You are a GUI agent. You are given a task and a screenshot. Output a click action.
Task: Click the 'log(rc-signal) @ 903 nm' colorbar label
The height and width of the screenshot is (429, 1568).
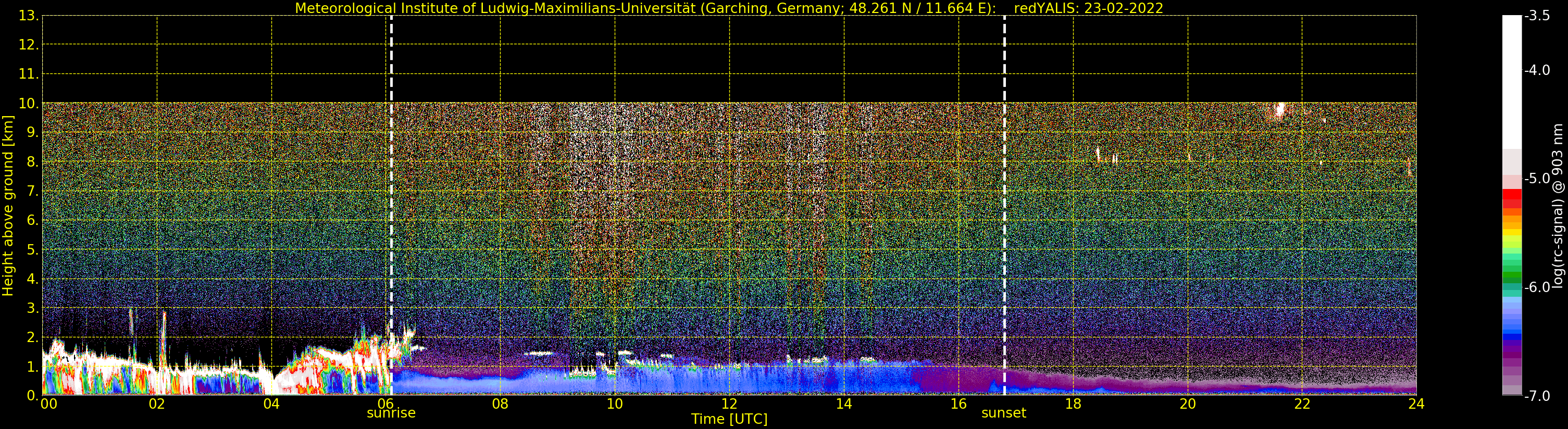point(1558,206)
